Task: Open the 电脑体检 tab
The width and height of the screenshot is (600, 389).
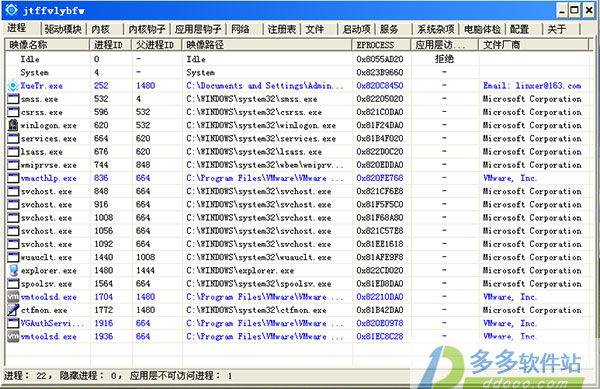Action: 483,29
